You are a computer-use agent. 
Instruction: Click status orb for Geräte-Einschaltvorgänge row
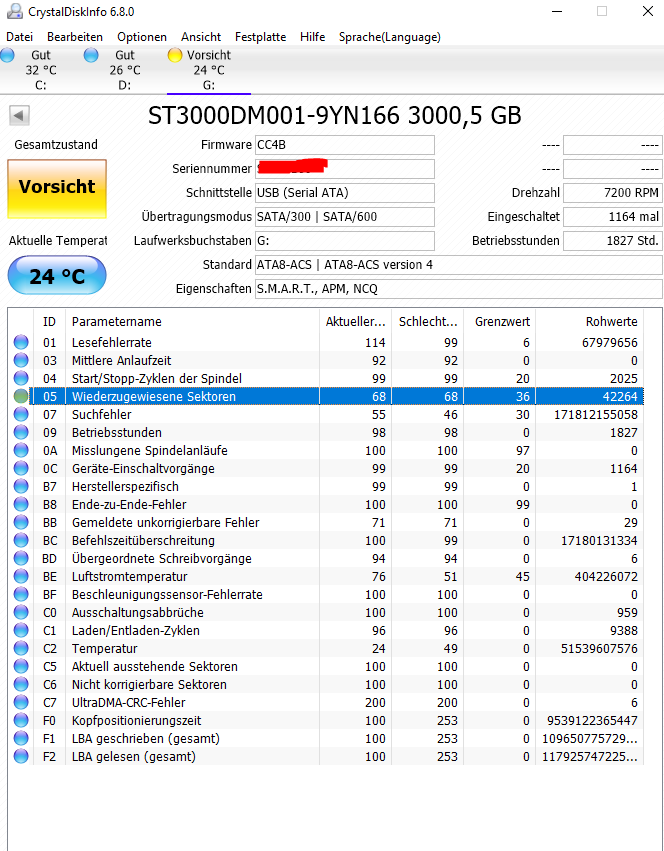21,468
